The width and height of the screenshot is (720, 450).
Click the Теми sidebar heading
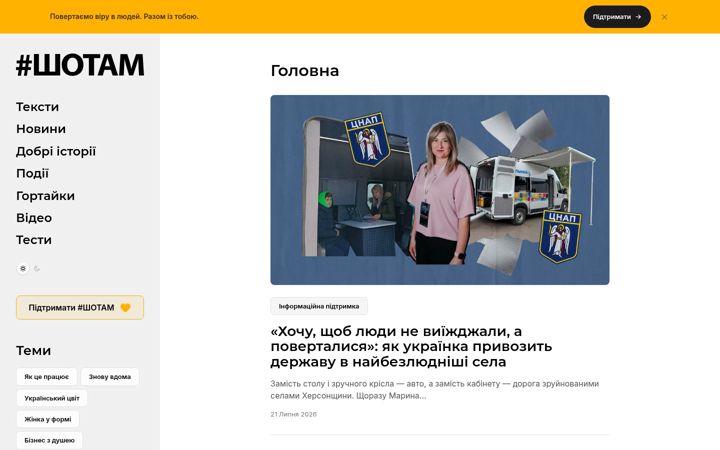(x=34, y=351)
